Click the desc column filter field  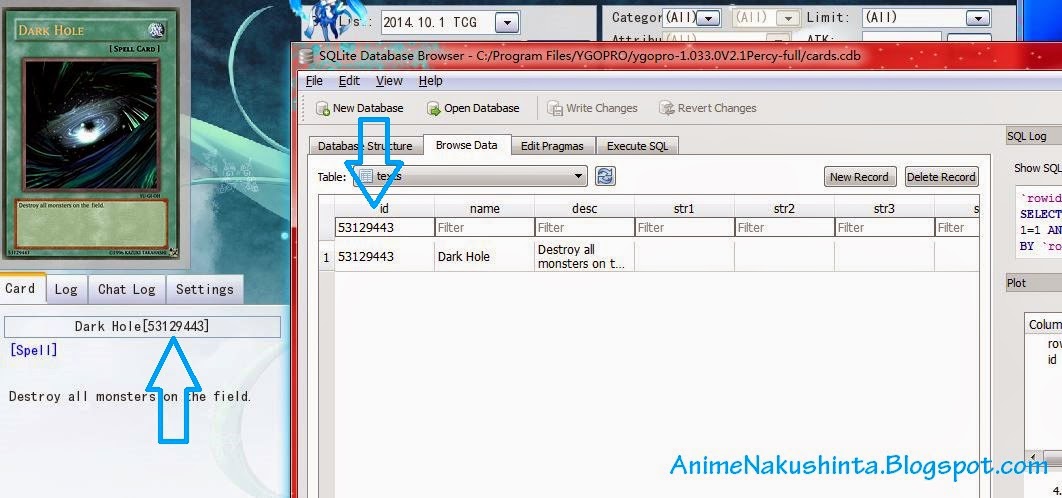(585, 228)
